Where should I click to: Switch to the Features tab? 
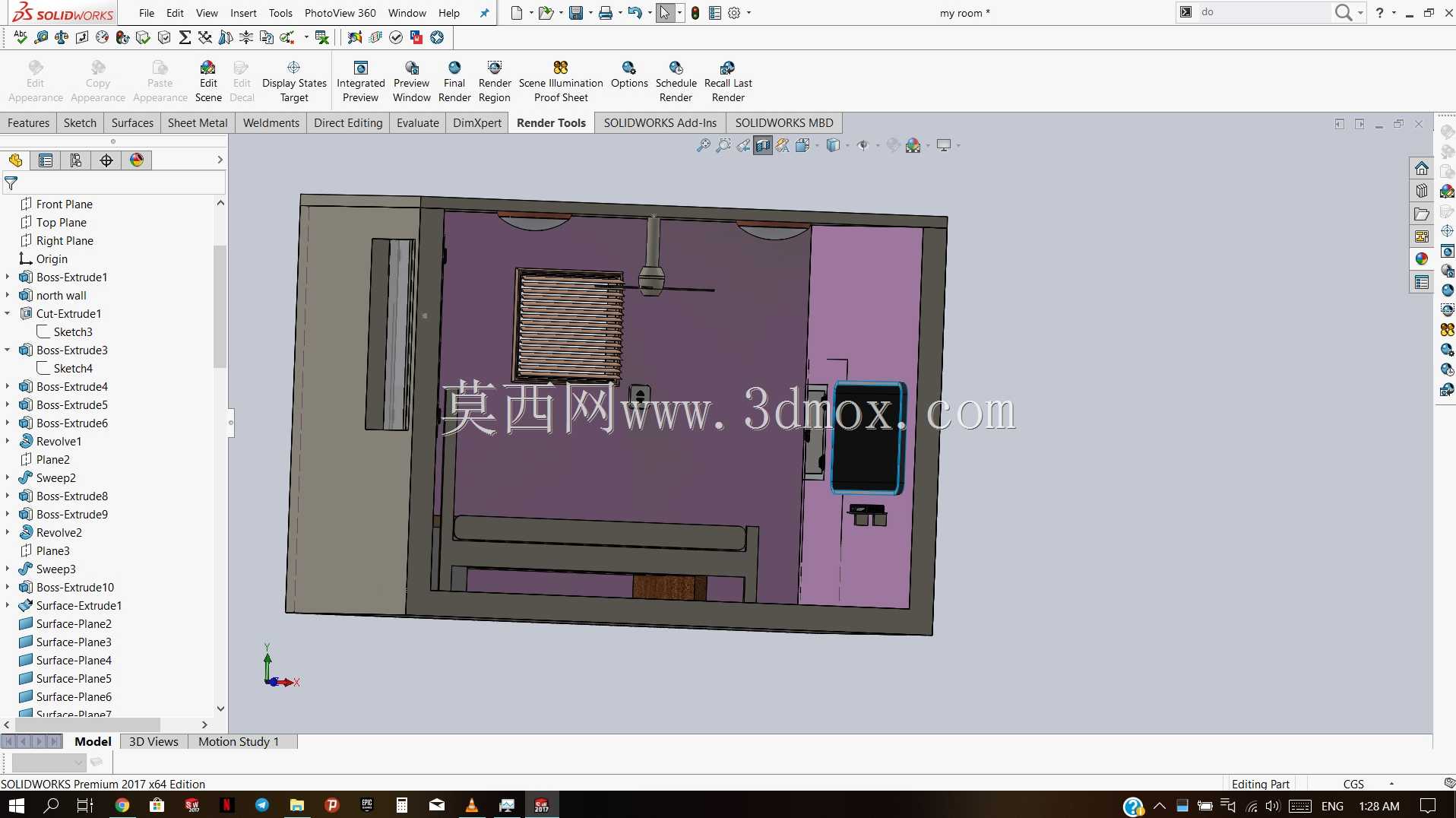tap(28, 123)
